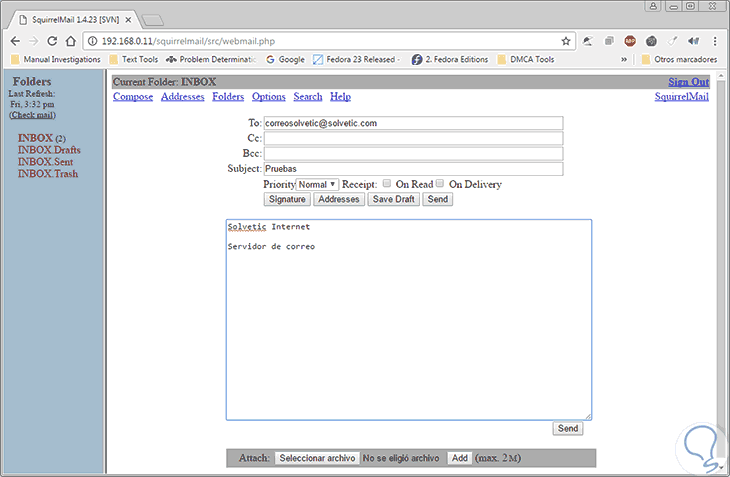Click the Add attachment button
This screenshot has width=730, height=477.
[460, 458]
